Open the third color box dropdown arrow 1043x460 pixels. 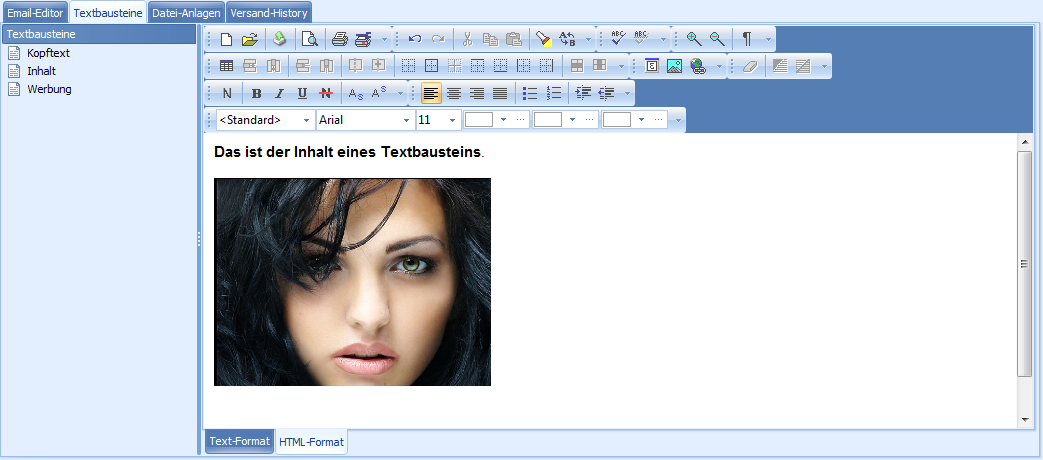point(641,120)
